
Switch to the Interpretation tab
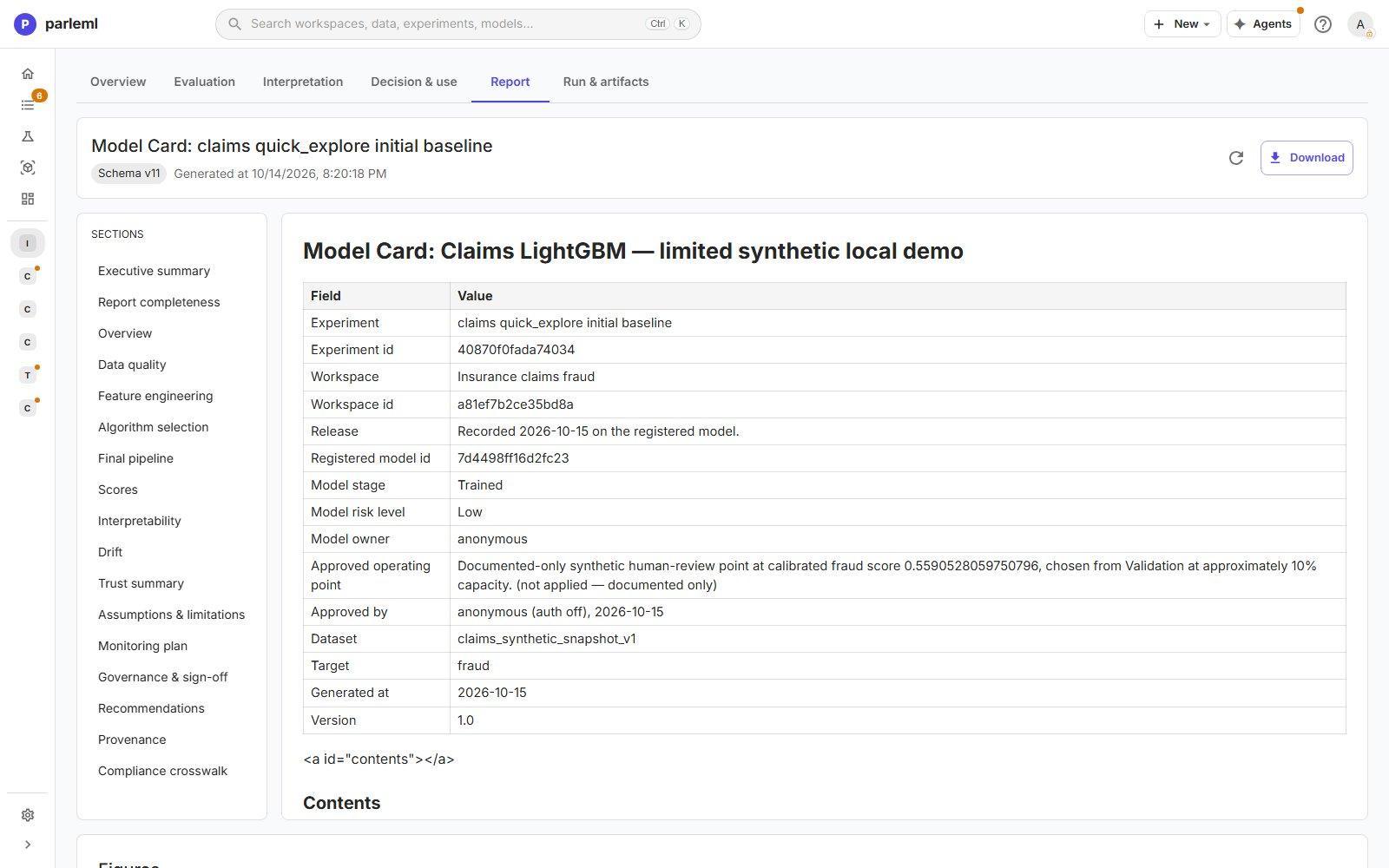pos(303,82)
